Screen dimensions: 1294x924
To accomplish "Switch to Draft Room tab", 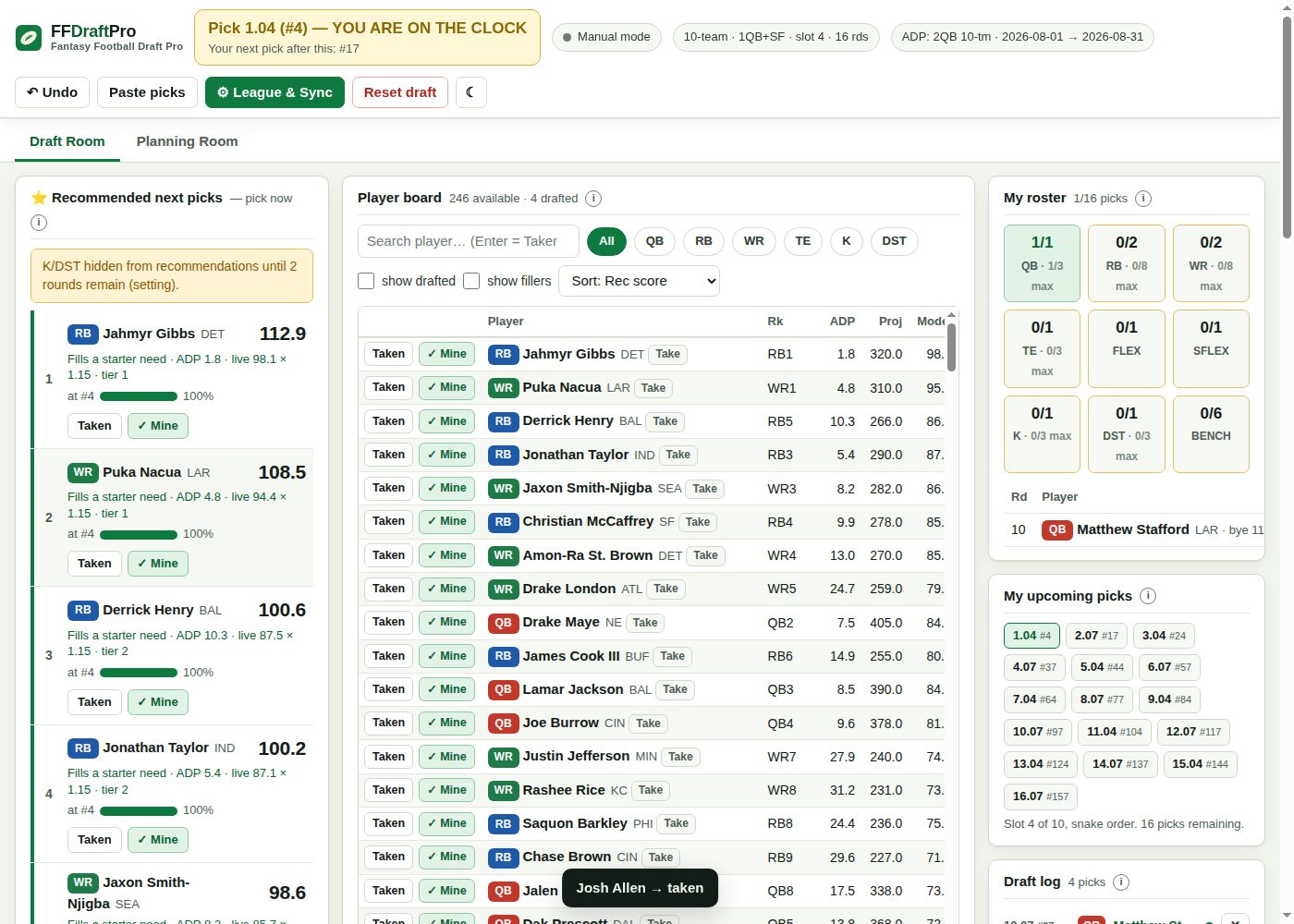I will coord(67,141).
